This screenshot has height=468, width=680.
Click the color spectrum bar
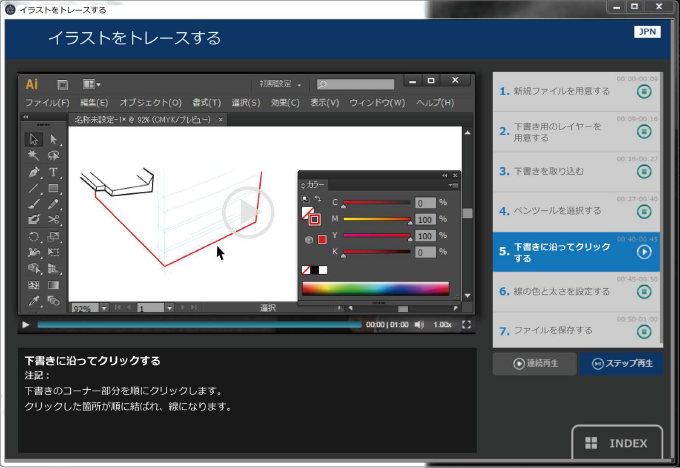coord(376,288)
